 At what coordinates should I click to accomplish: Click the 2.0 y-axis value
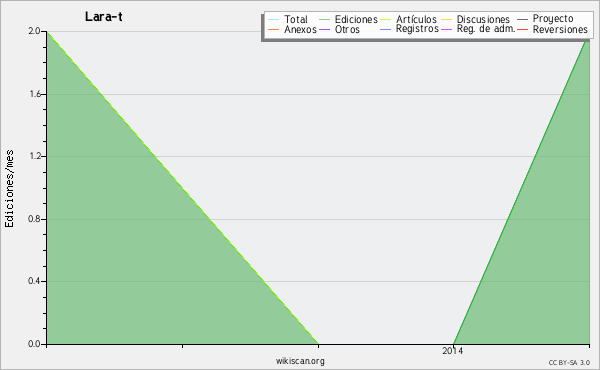pyautogui.click(x=34, y=31)
